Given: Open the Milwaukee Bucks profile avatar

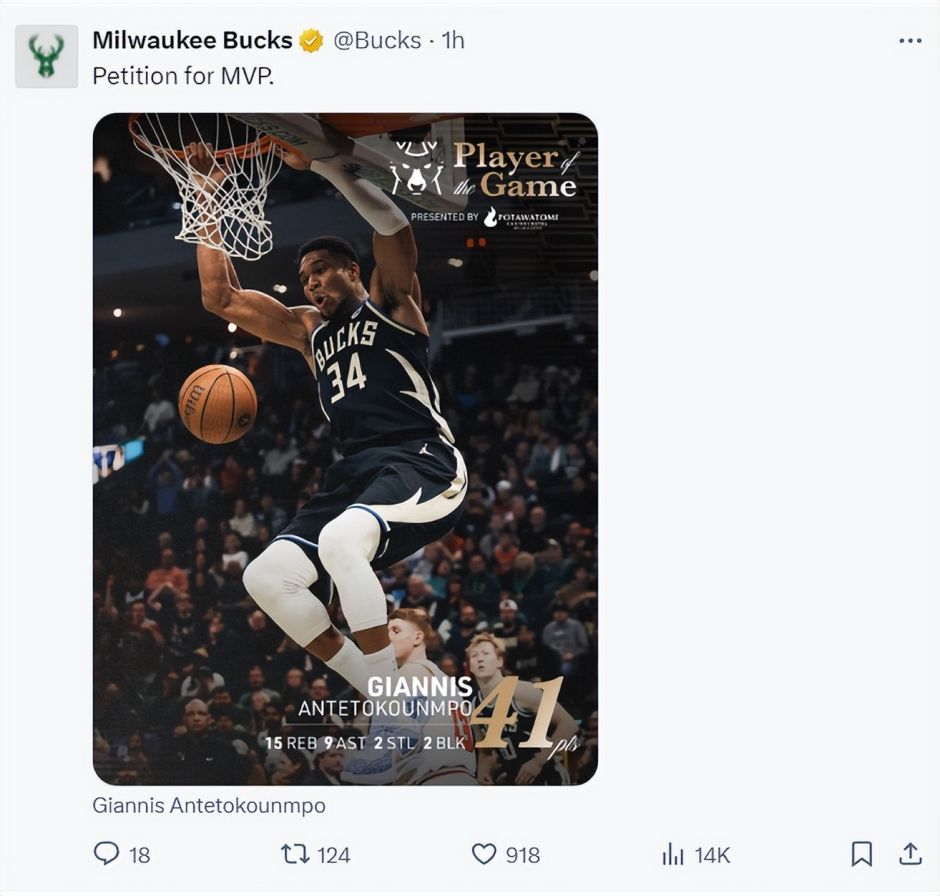Looking at the screenshot, I should 46,56.
